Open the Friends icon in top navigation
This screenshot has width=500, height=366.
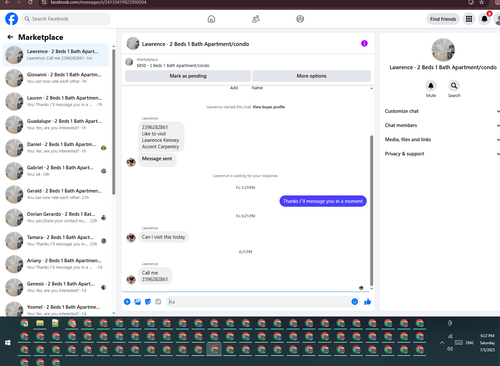256,19
